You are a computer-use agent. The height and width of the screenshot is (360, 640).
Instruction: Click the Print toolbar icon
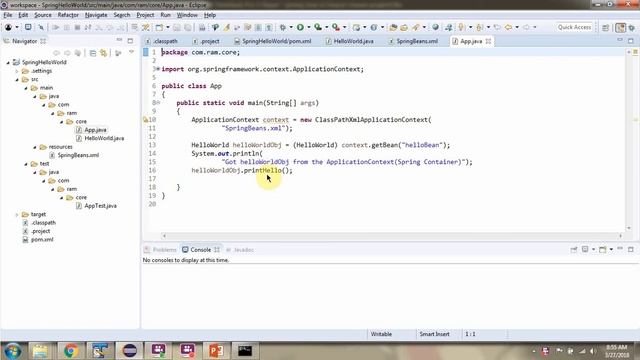[x=202, y=27]
